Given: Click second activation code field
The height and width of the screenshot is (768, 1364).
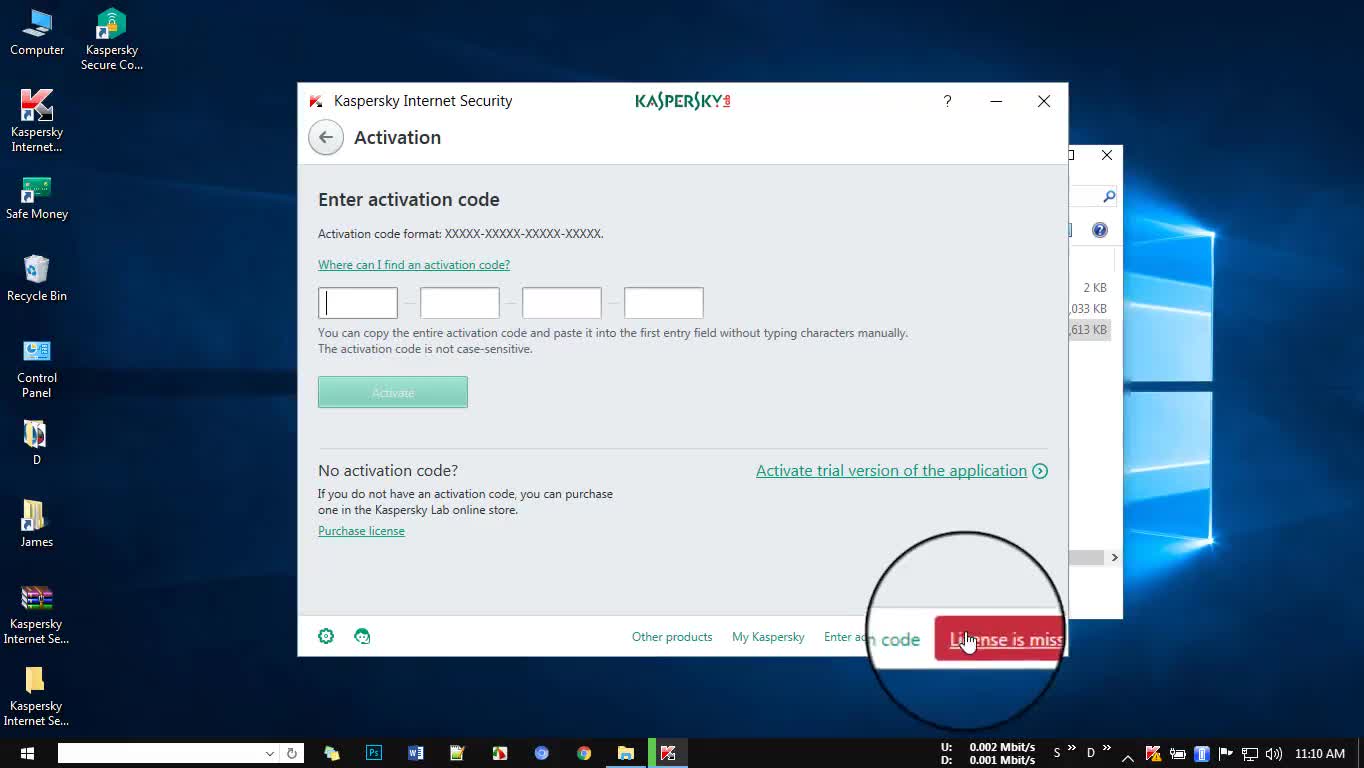Looking at the screenshot, I should [x=460, y=303].
